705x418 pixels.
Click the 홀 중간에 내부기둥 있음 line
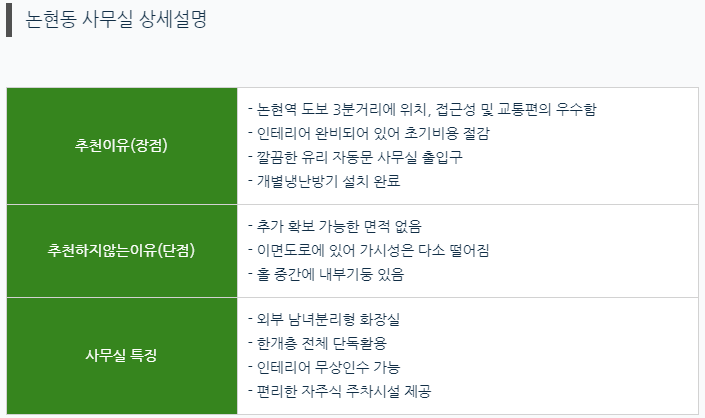(x=326, y=274)
